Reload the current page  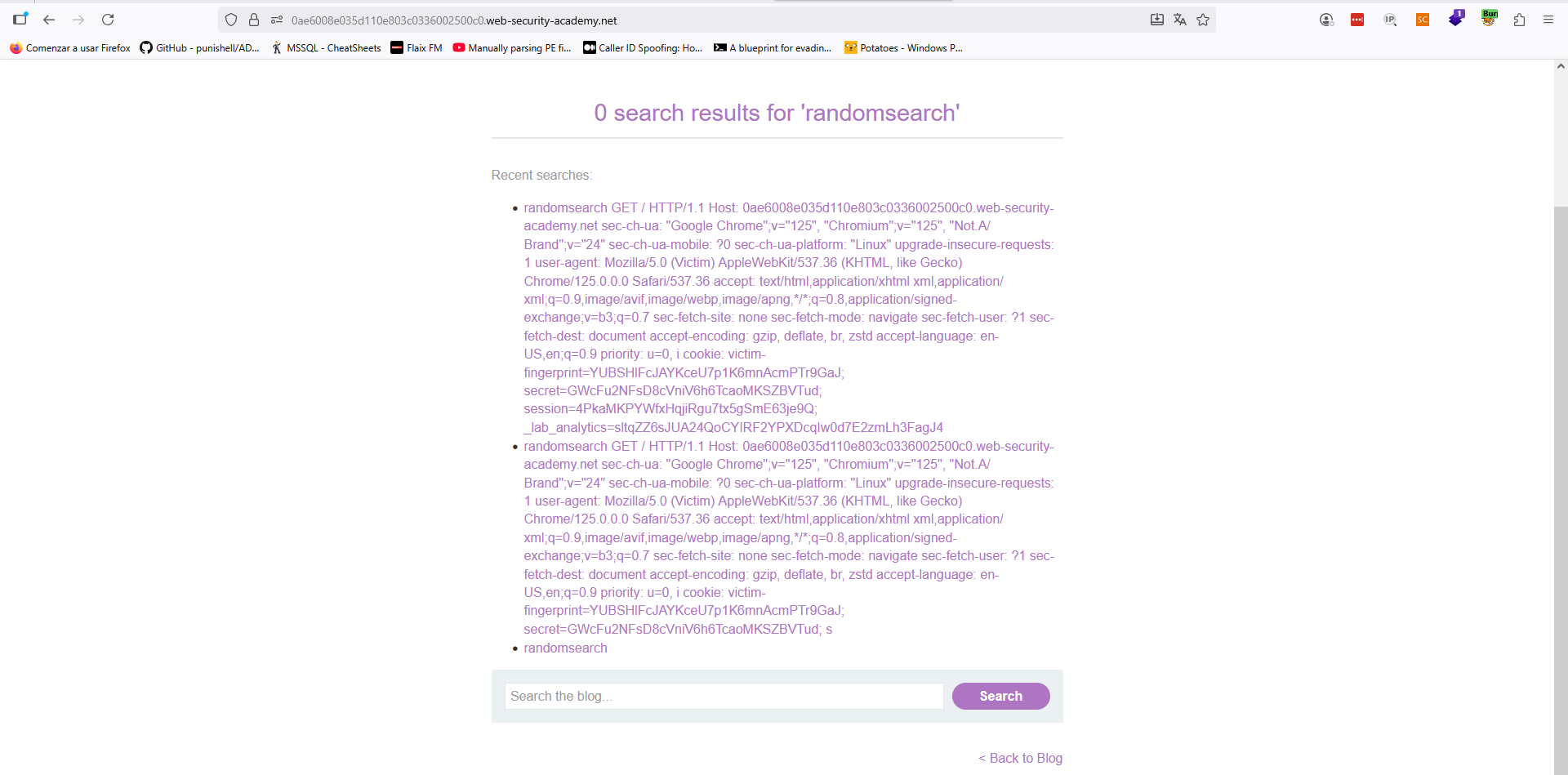108,20
